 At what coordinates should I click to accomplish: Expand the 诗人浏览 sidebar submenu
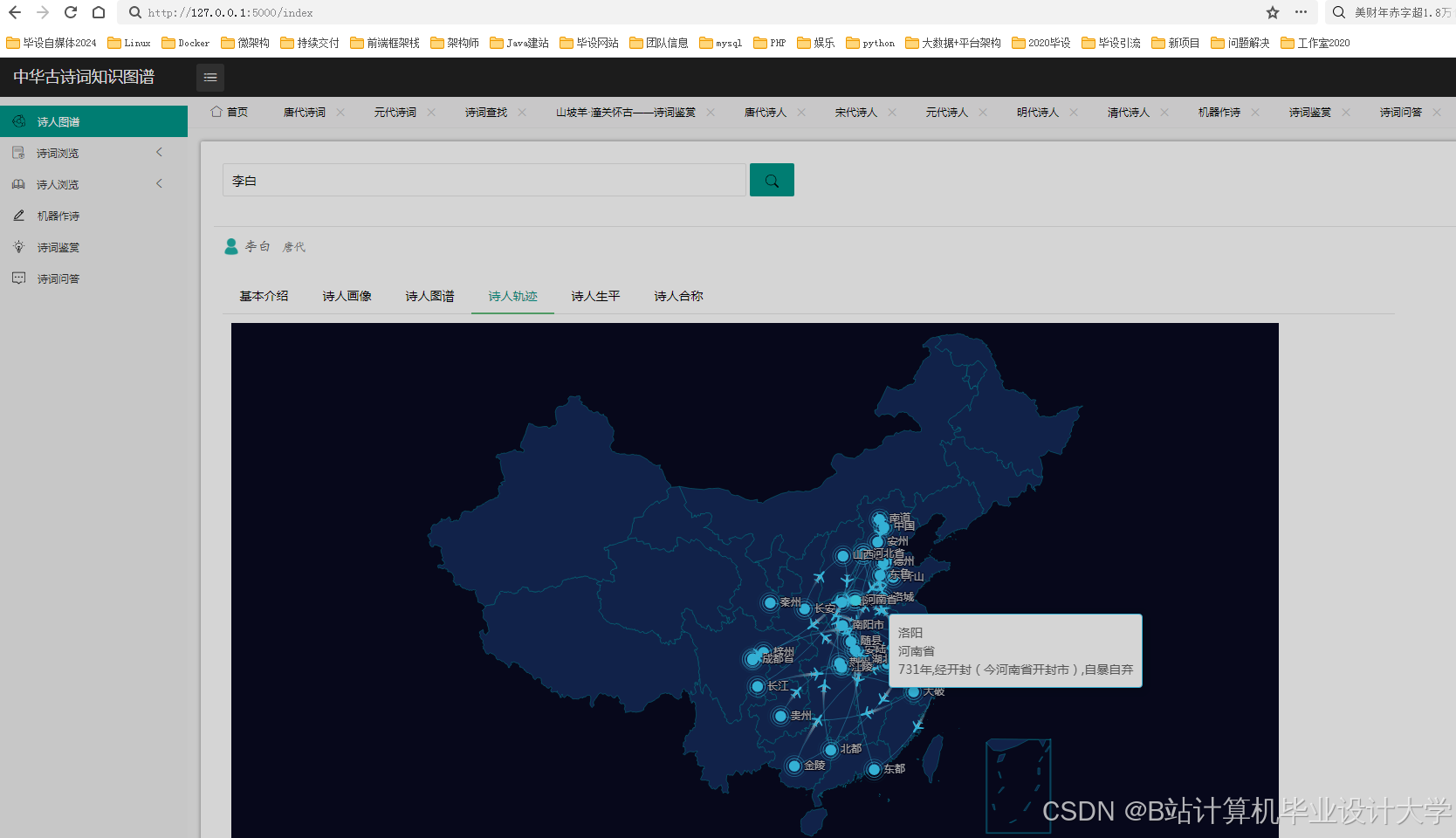160,183
